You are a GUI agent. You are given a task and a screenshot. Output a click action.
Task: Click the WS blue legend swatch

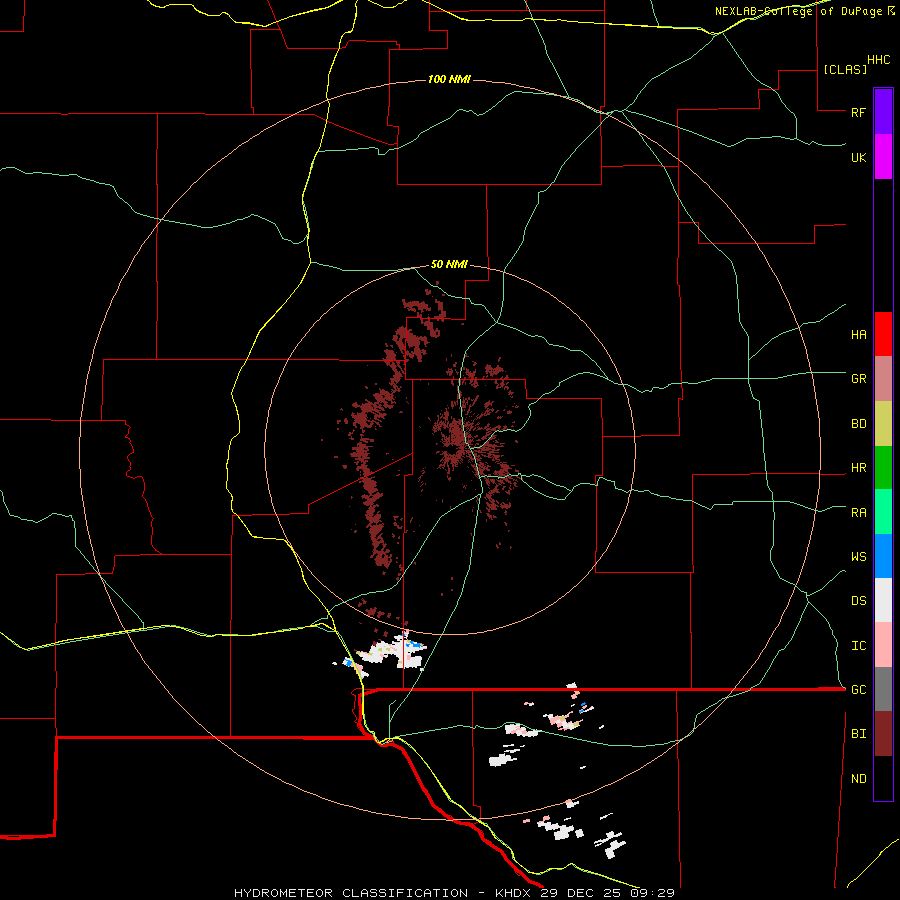click(x=883, y=556)
